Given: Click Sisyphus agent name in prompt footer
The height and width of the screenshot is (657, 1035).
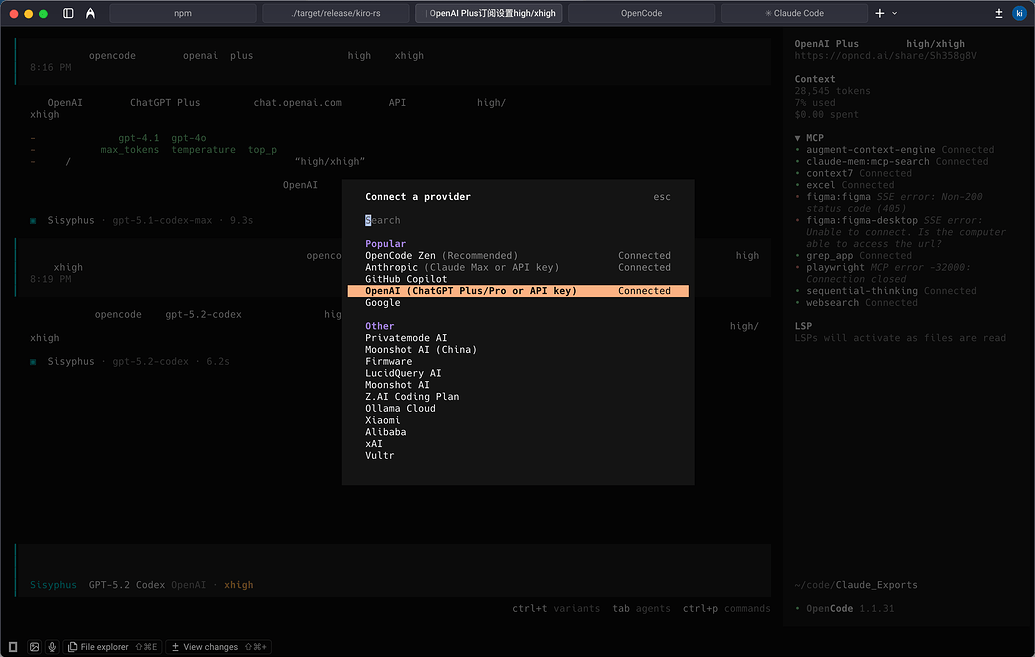Looking at the screenshot, I should coord(53,585).
